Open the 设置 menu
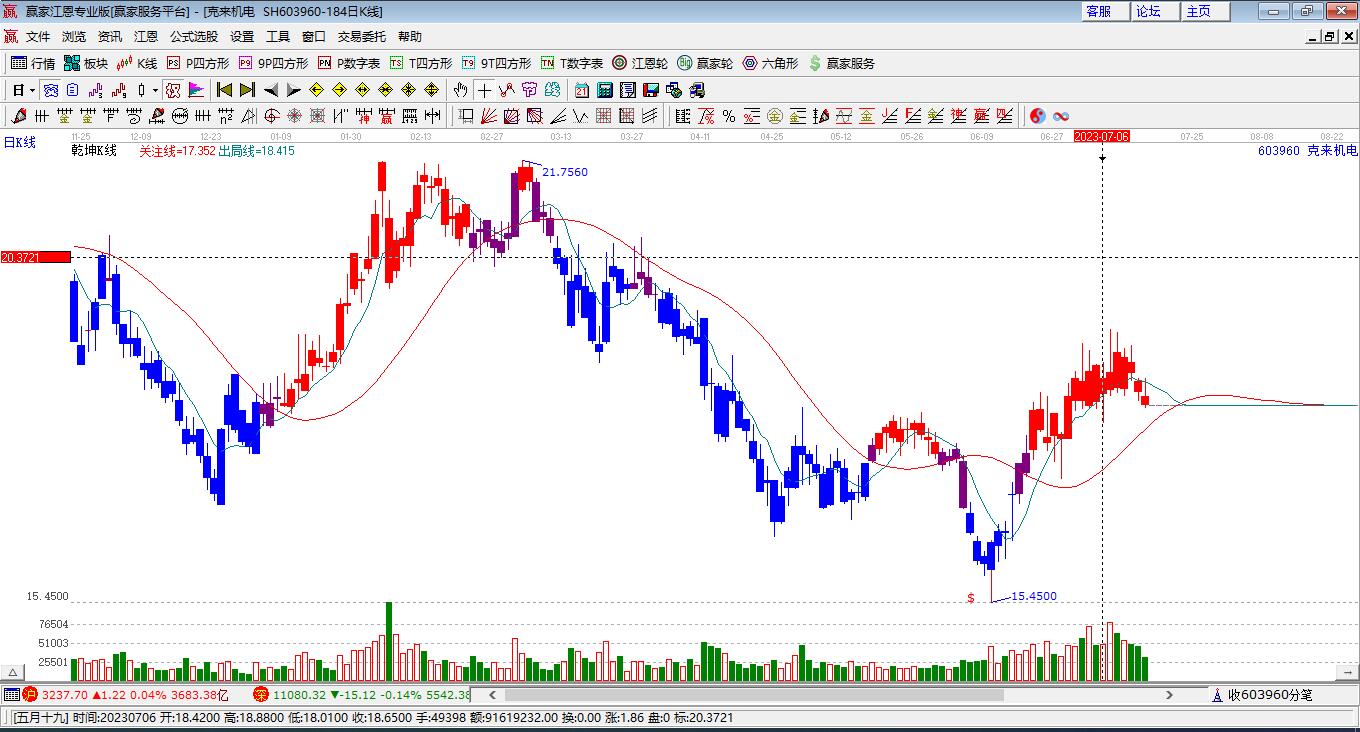1360x732 pixels. point(242,36)
